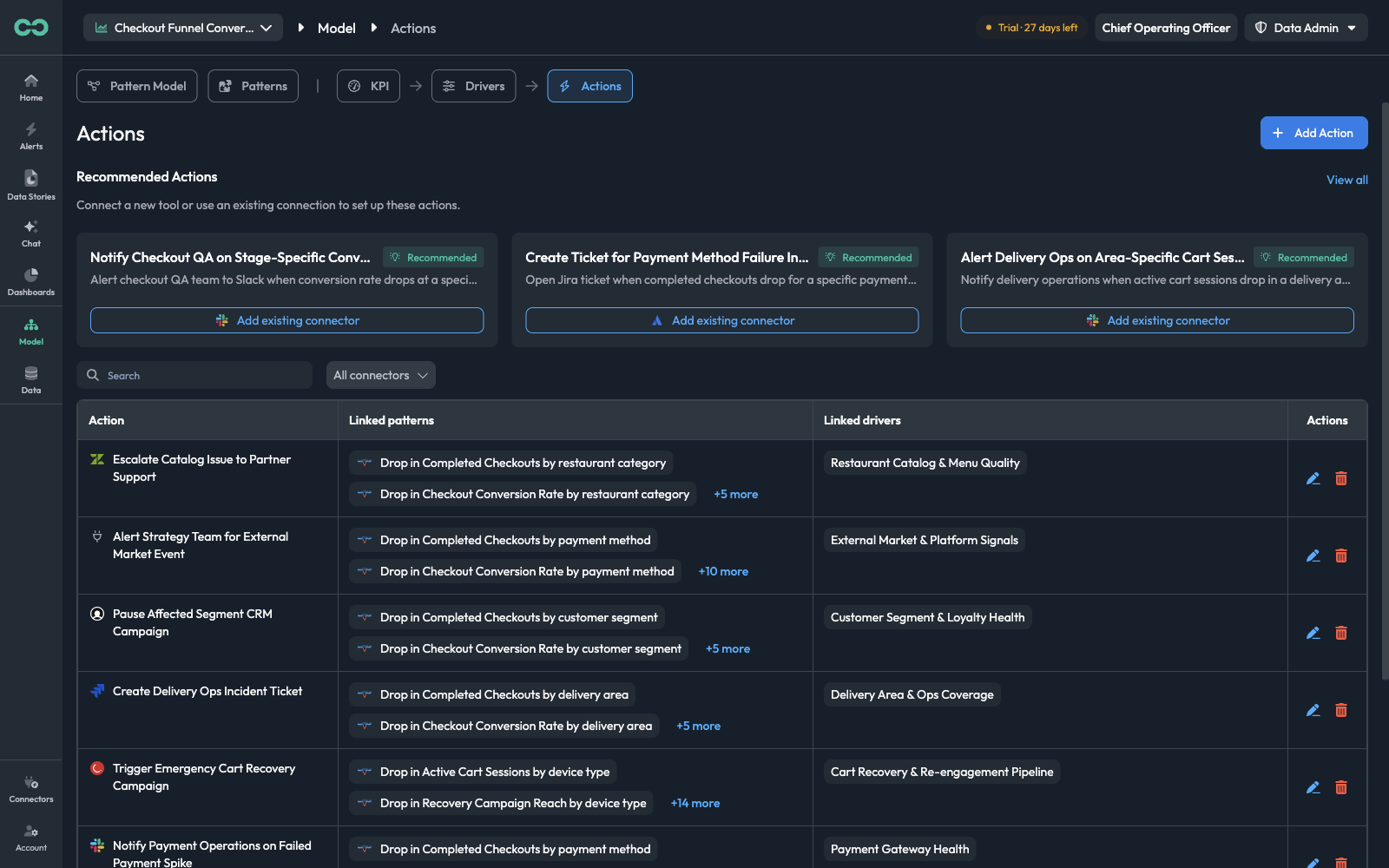The width and height of the screenshot is (1389, 868).
Task: Expand +5 more patterns for Delivery Ops Incident Ticket
Action: (698, 726)
